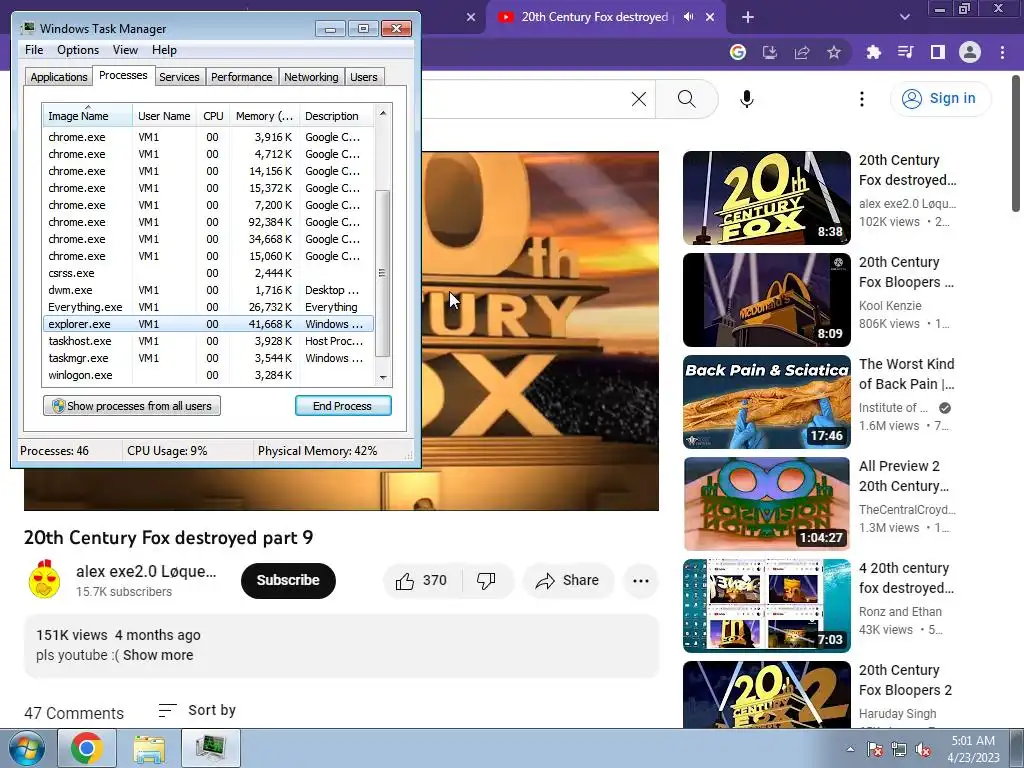Switch to the Users tab
Viewport: 1024px width, 768px height.
(x=364, y=77)
